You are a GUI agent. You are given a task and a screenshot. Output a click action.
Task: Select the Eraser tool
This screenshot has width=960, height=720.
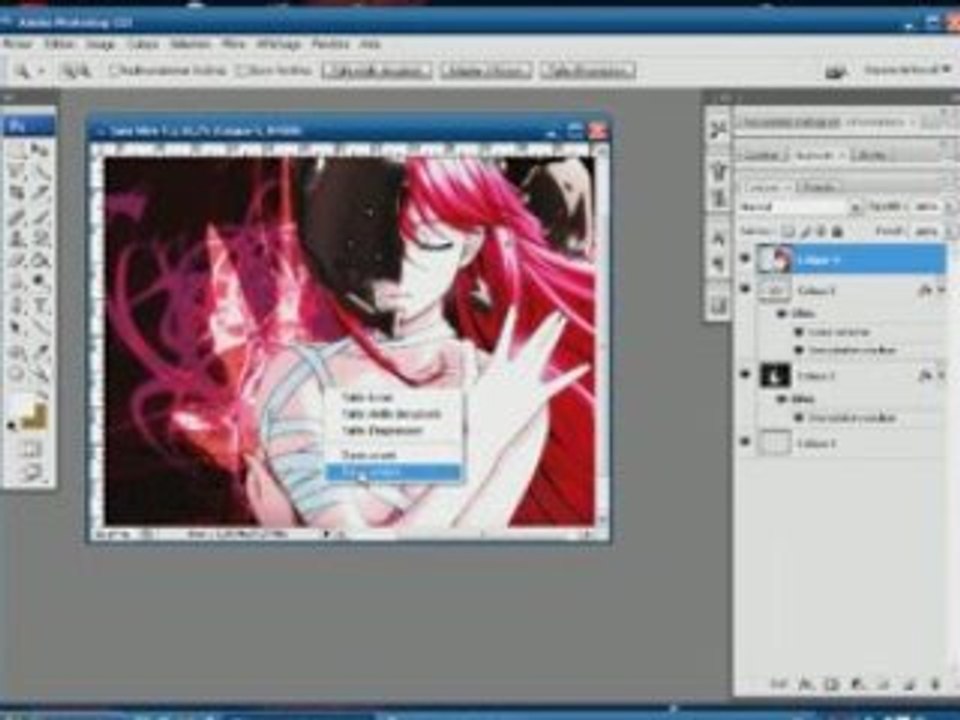(x=17, y=261)
